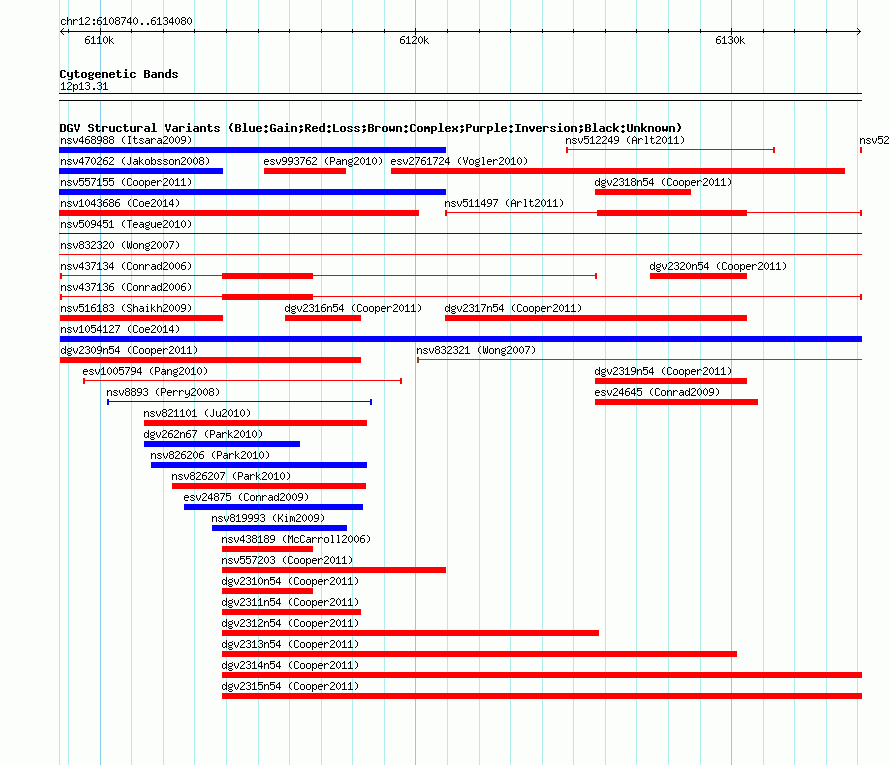890x765 pixels.
Task: Click the 6120k ruler position label
Action: [414, 40]
